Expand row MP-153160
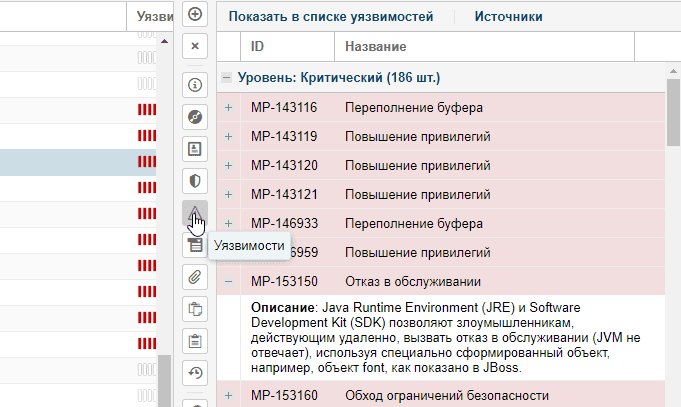The image size is (681, 407). click(228, 396)
